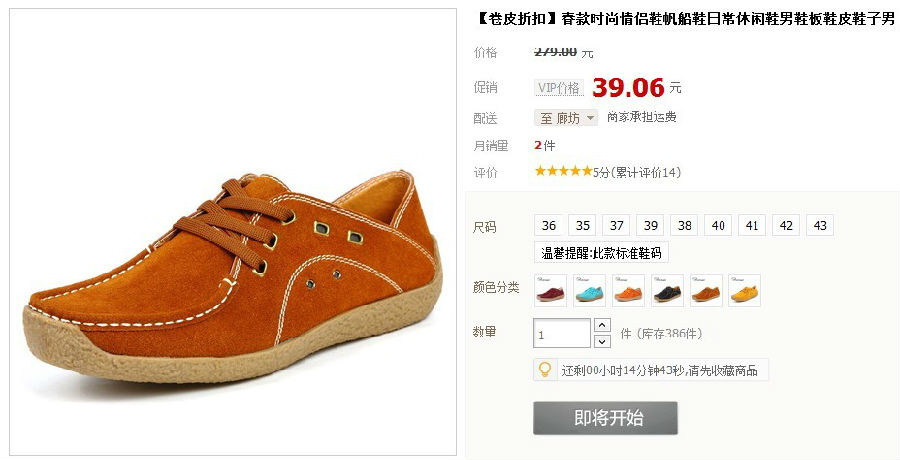
Task: Increase quantity with the up arrow
Action: (602, 325)
